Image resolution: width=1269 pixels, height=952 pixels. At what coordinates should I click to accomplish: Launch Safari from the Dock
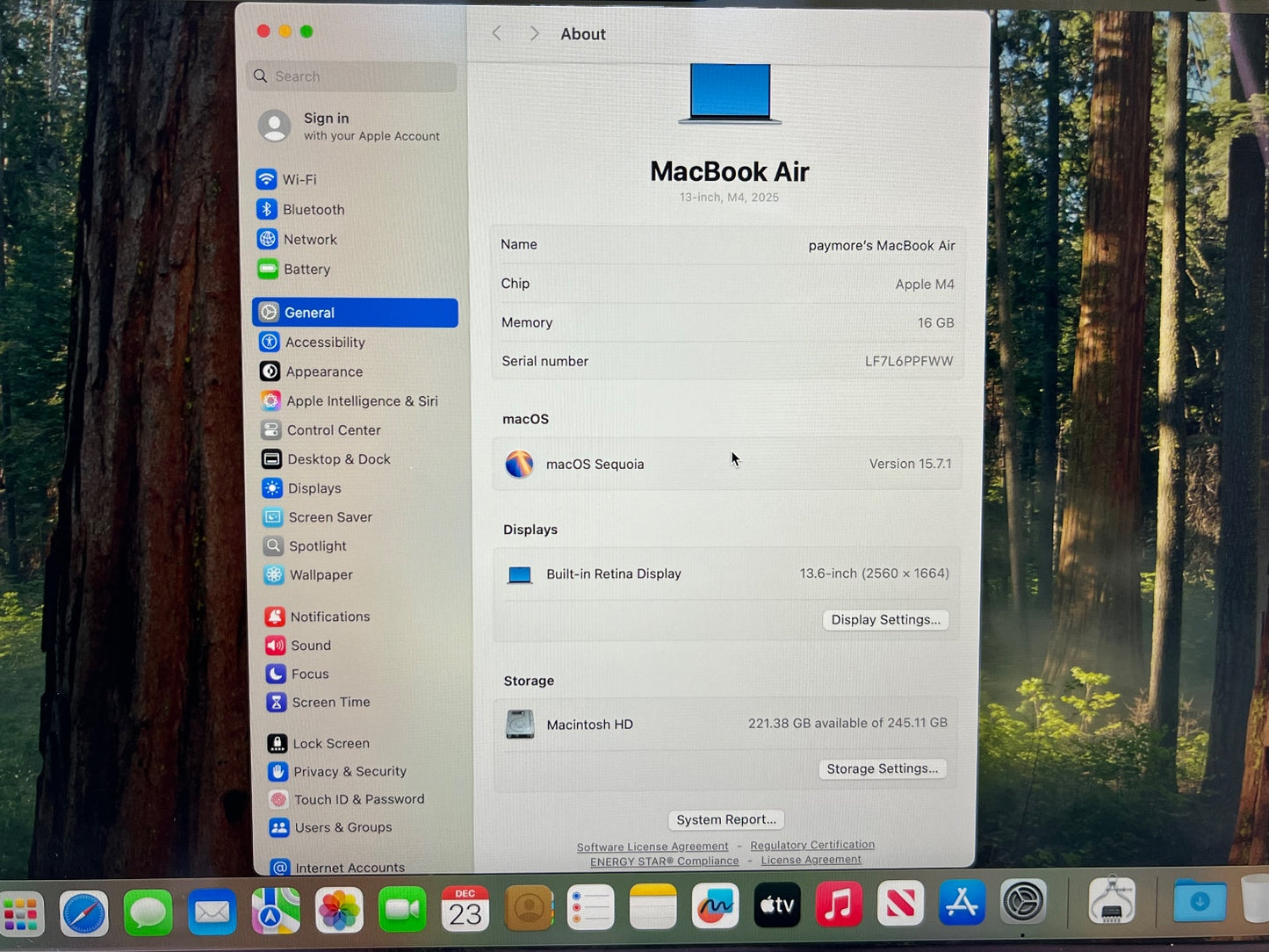84,912
